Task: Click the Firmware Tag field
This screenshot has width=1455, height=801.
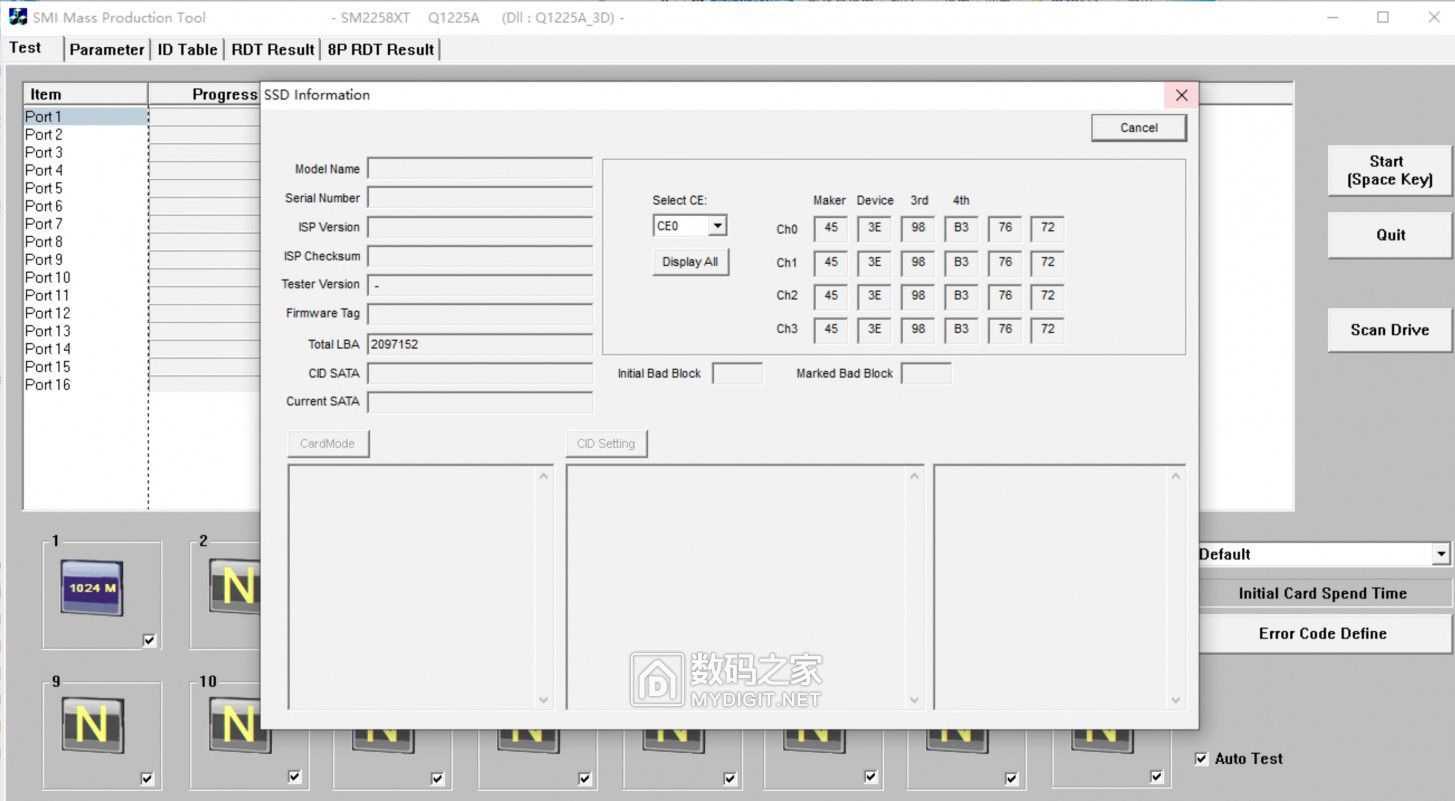Action: pos(480,314)
